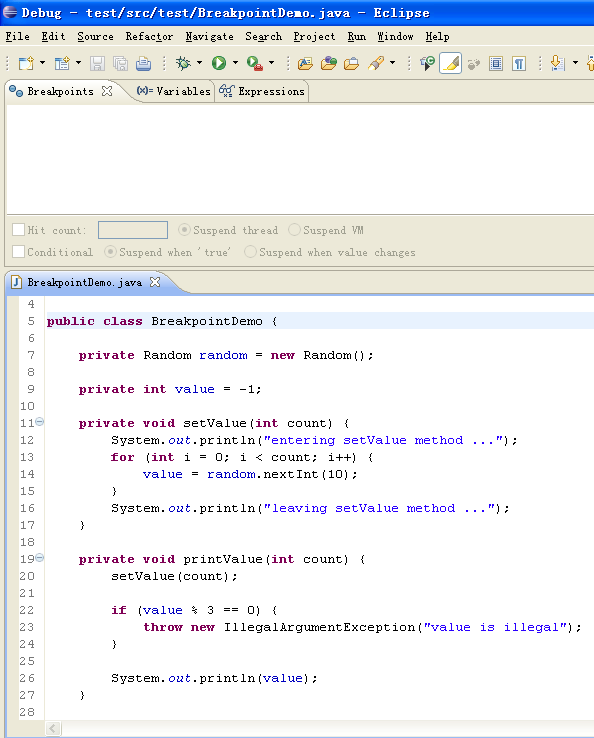Toggle Mark Occurrences highlighter icon
The image size is (594, 738).
coord(450,63)
